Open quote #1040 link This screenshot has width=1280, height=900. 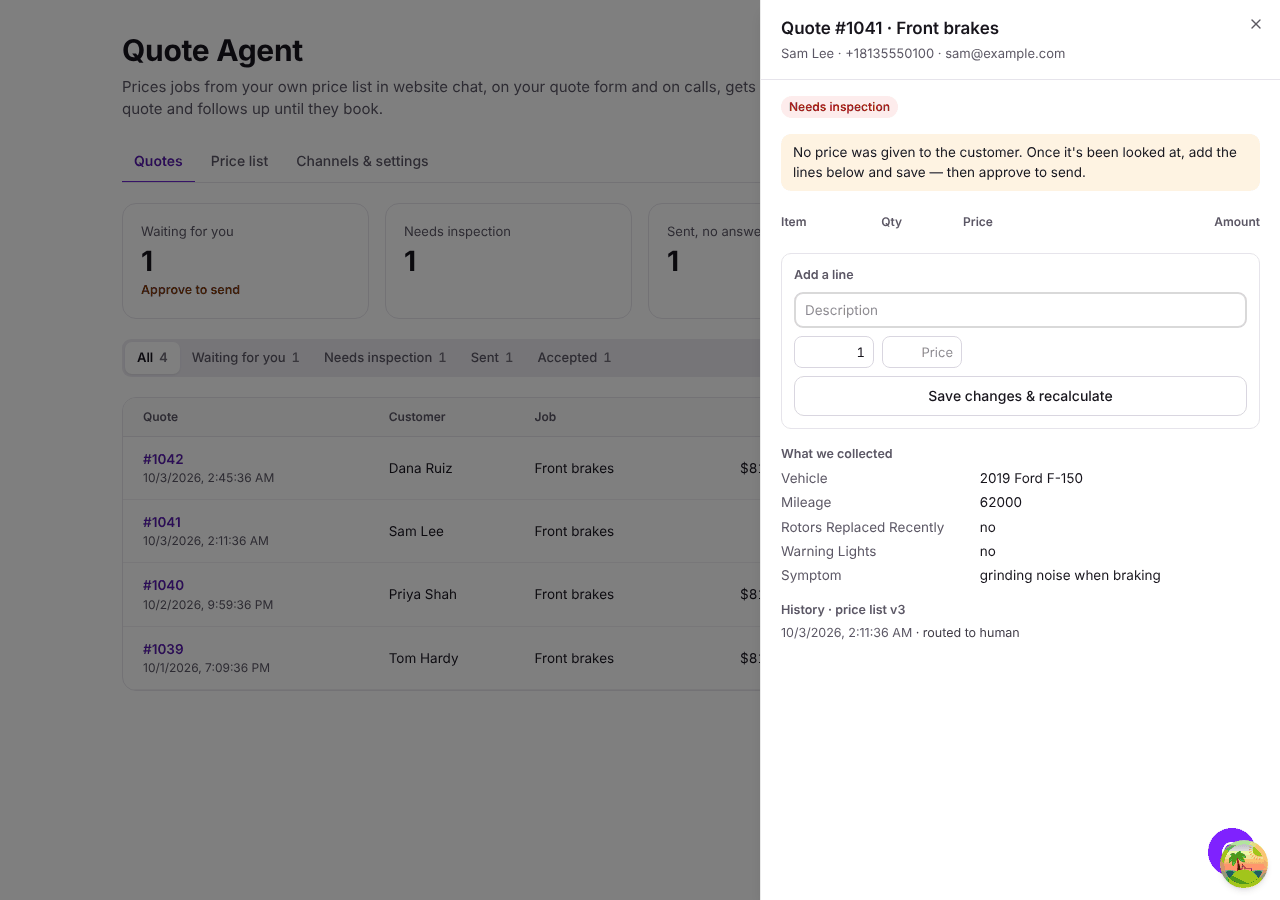click(163, 585)
